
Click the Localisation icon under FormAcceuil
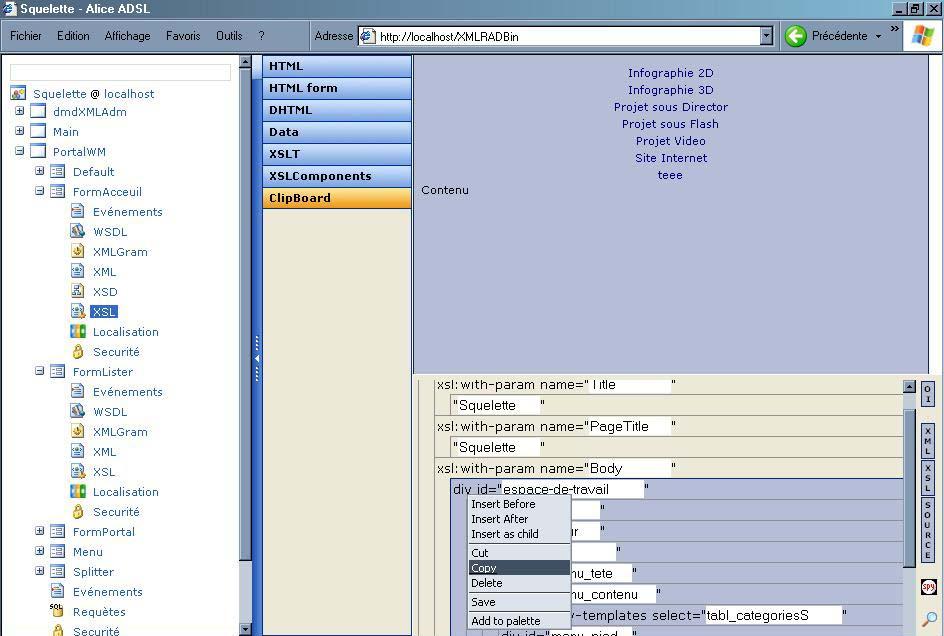(x=78, y=332)
